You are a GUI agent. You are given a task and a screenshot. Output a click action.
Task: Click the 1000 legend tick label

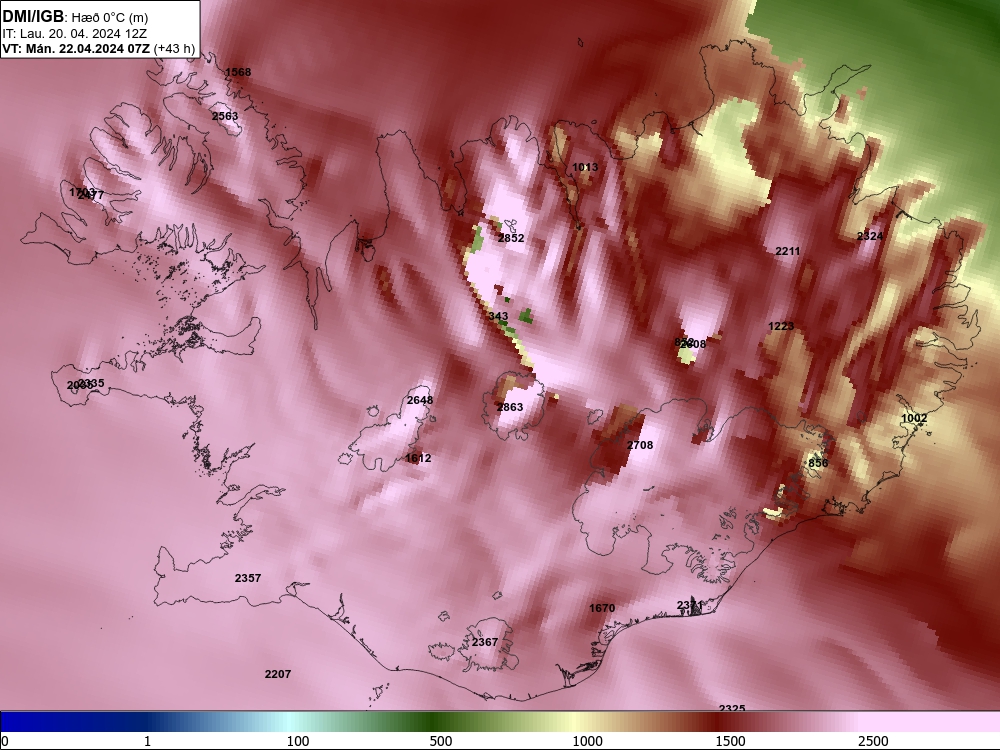[587, 741]
